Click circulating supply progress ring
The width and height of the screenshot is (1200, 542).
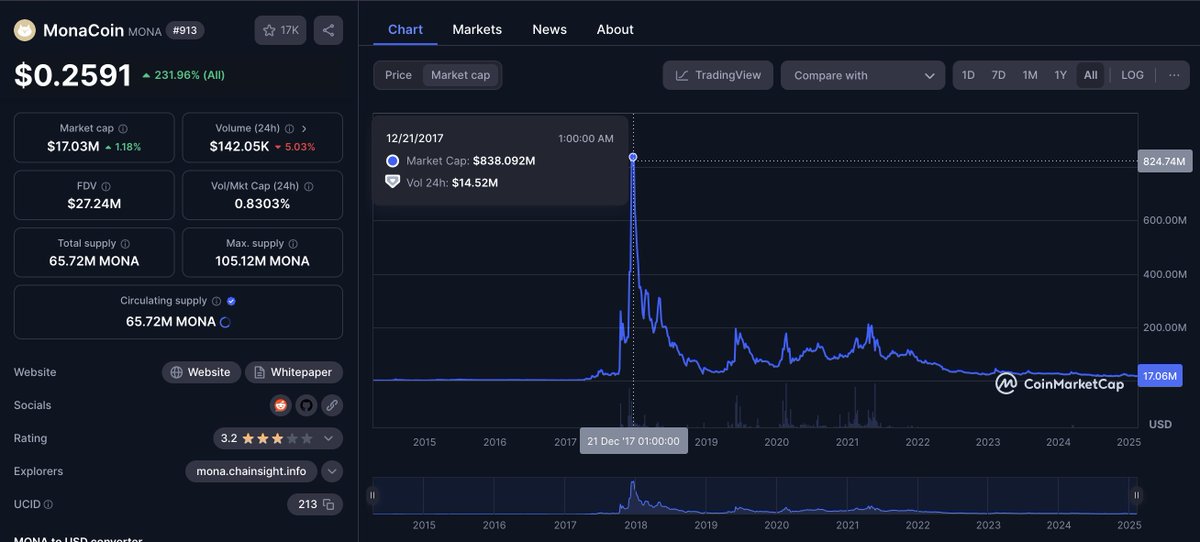(225, 322)
